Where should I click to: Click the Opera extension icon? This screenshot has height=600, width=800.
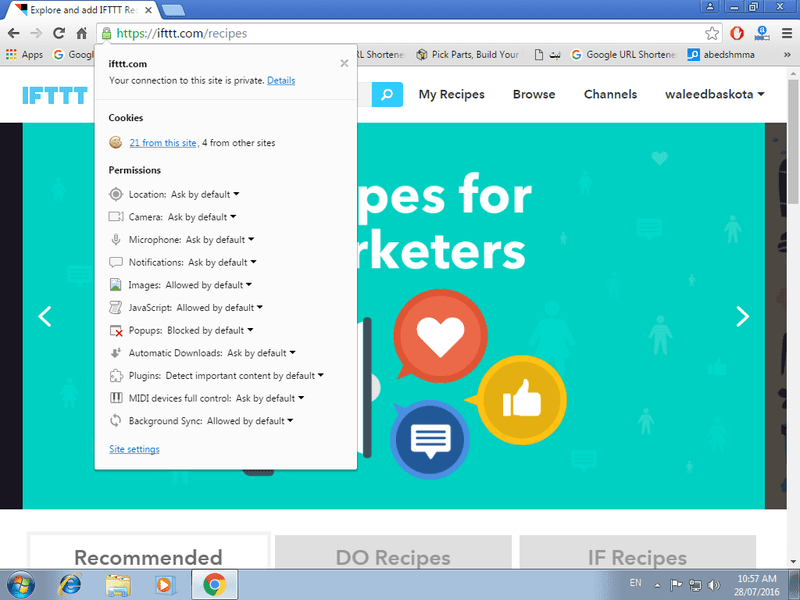coord(737,34)
